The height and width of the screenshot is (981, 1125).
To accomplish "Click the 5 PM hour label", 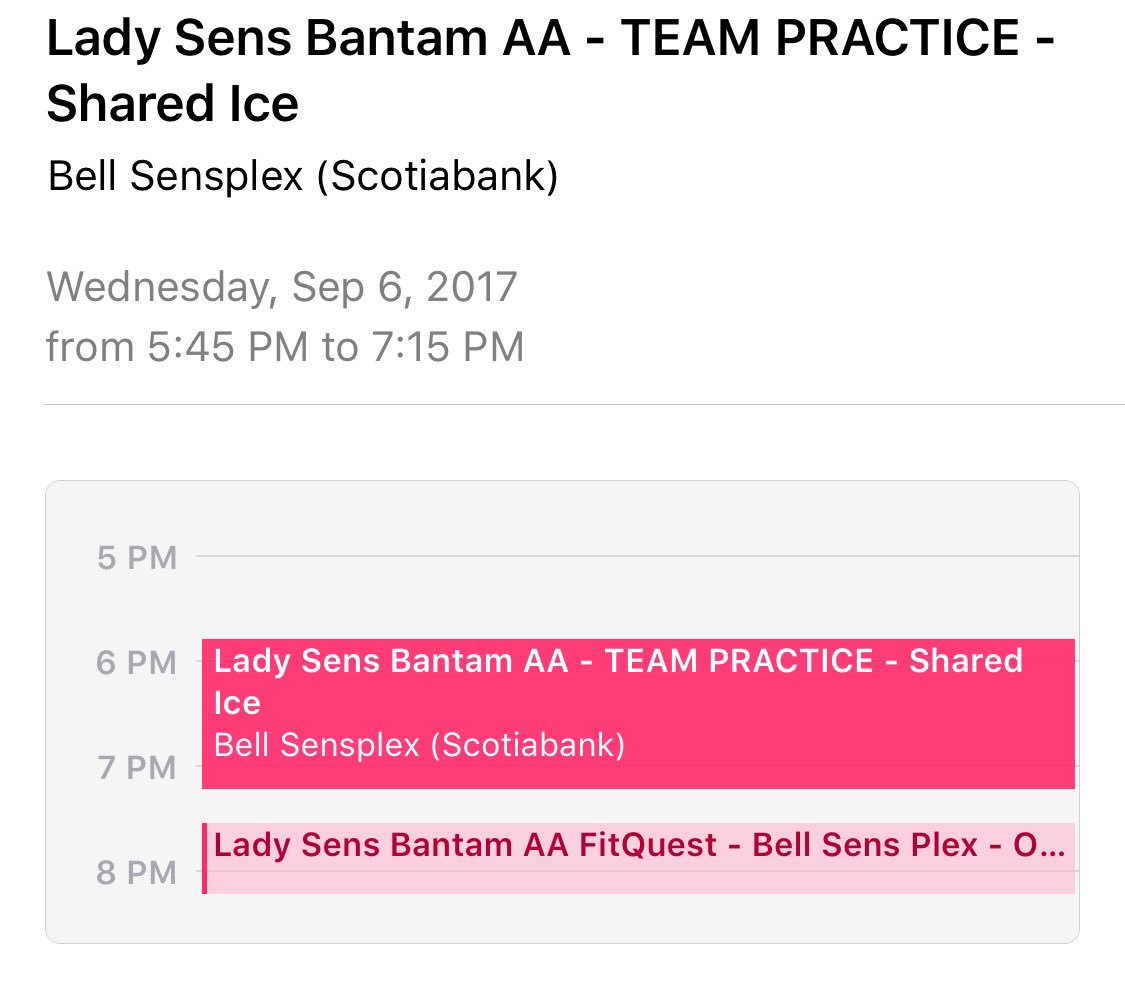I will tap(137, 558).
